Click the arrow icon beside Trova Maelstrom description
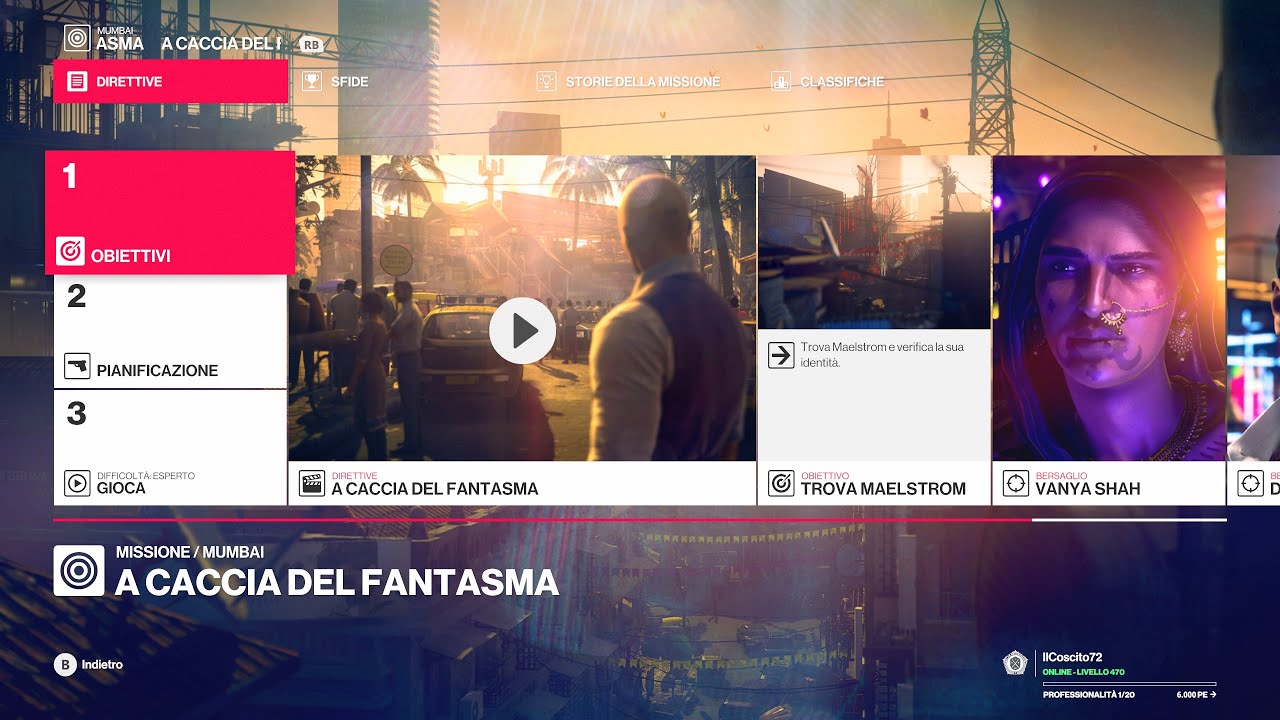 (781, 355)
